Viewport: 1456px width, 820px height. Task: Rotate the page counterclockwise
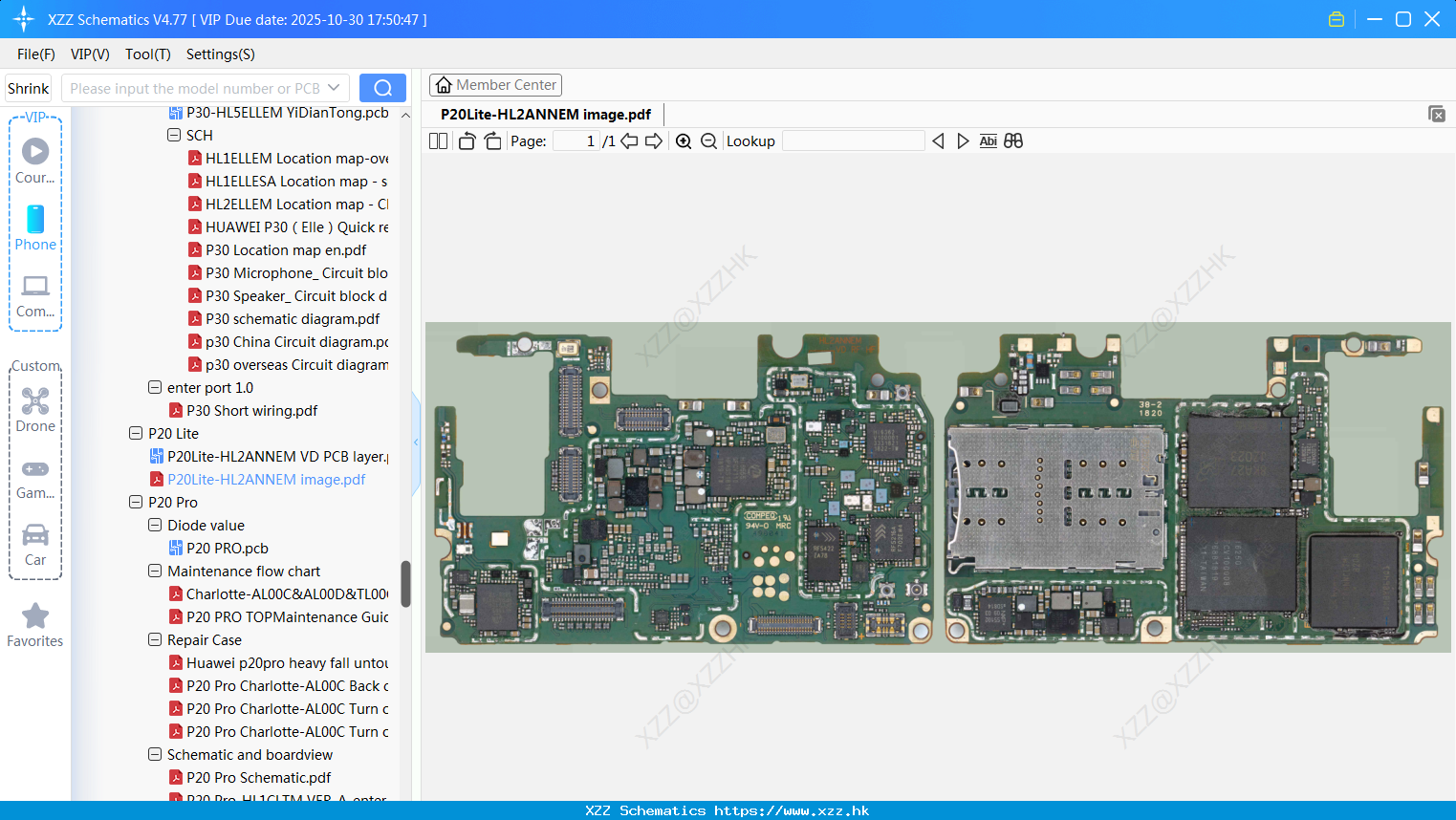(467, 140)
